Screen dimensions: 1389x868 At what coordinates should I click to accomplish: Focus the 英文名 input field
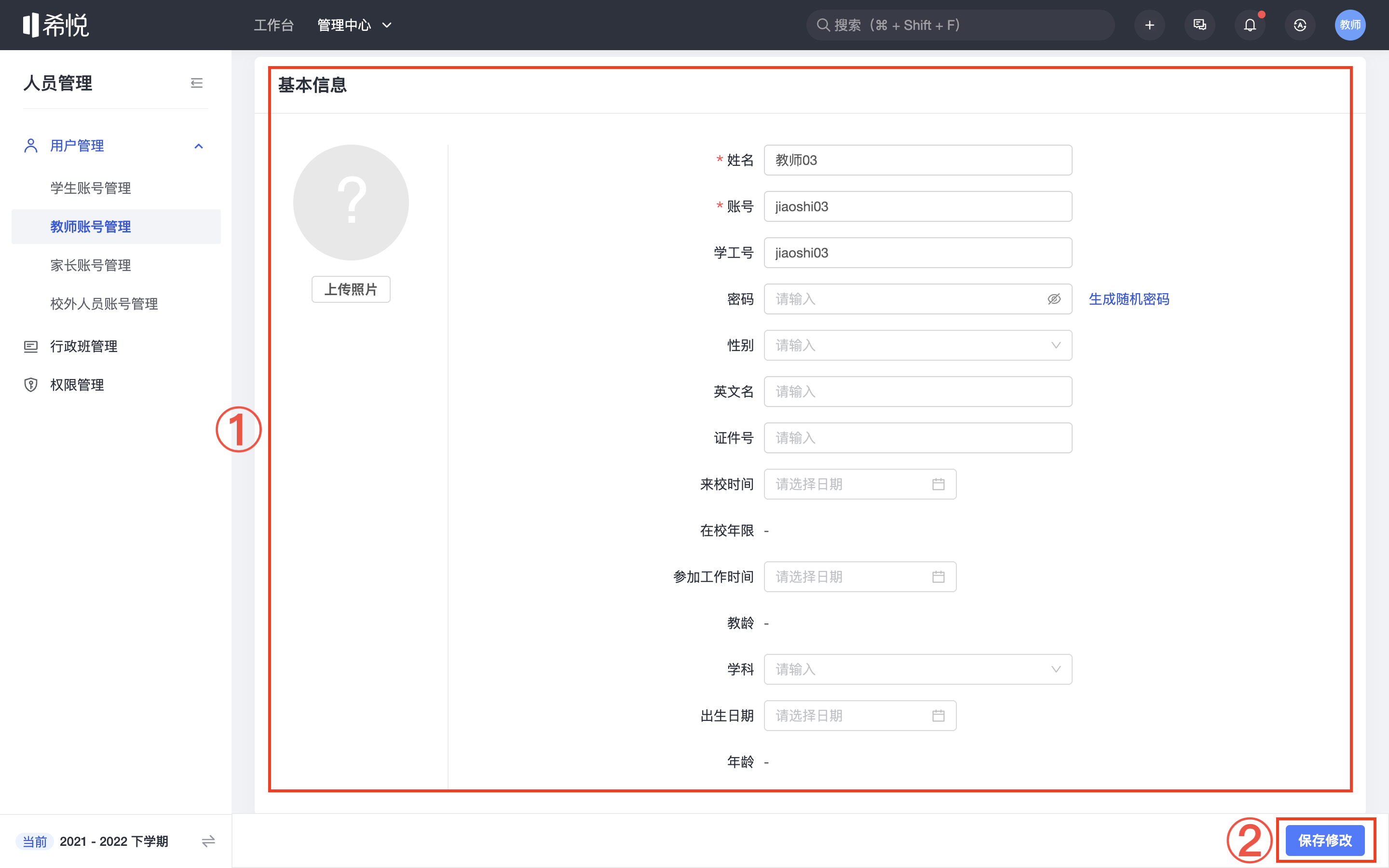pyautogui.click(x=918, y=392)
